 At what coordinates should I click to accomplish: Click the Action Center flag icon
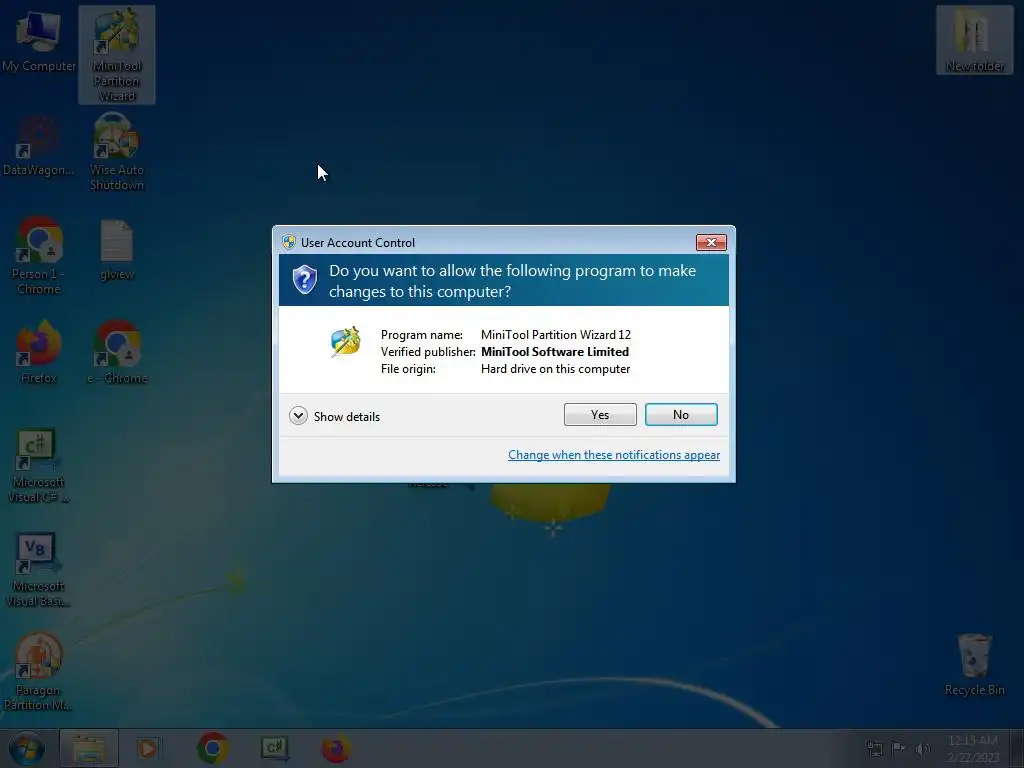click(x=899, y=748)
